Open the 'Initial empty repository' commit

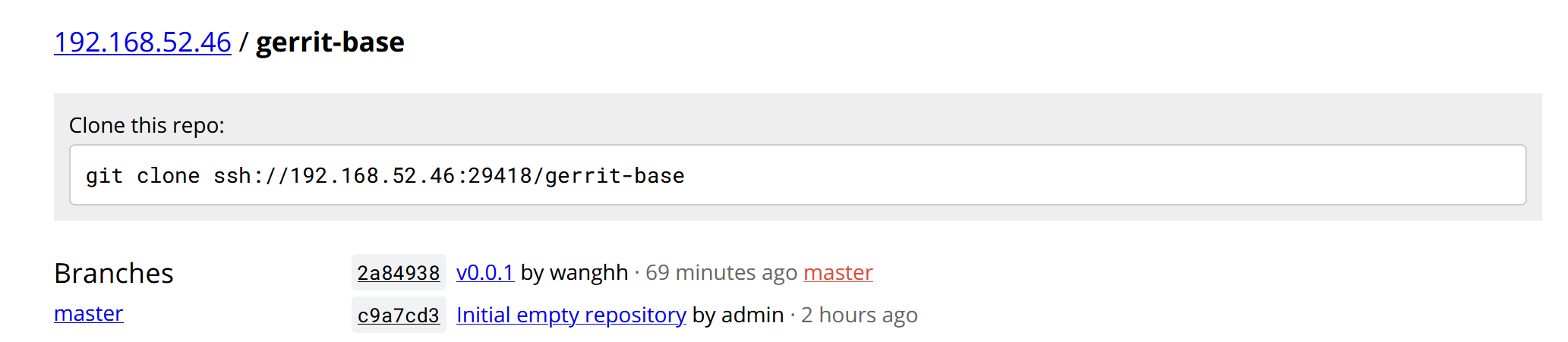pyautogui.click(x=571, y=315)
